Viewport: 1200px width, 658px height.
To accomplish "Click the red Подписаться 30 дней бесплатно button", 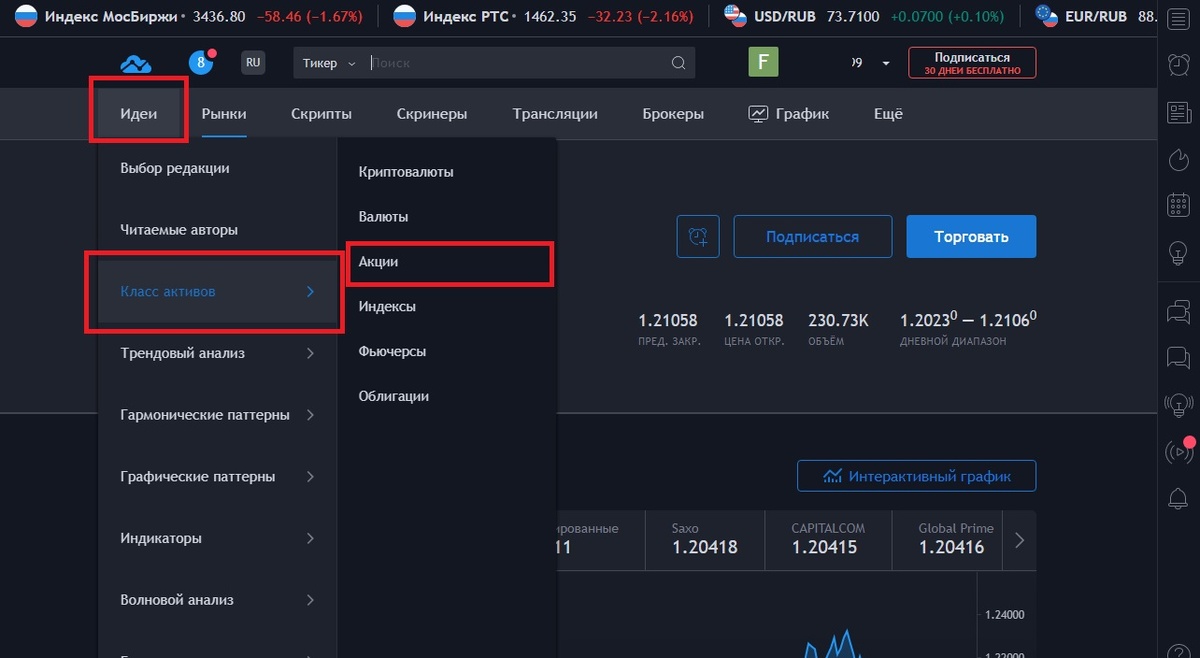I will 972,64.
